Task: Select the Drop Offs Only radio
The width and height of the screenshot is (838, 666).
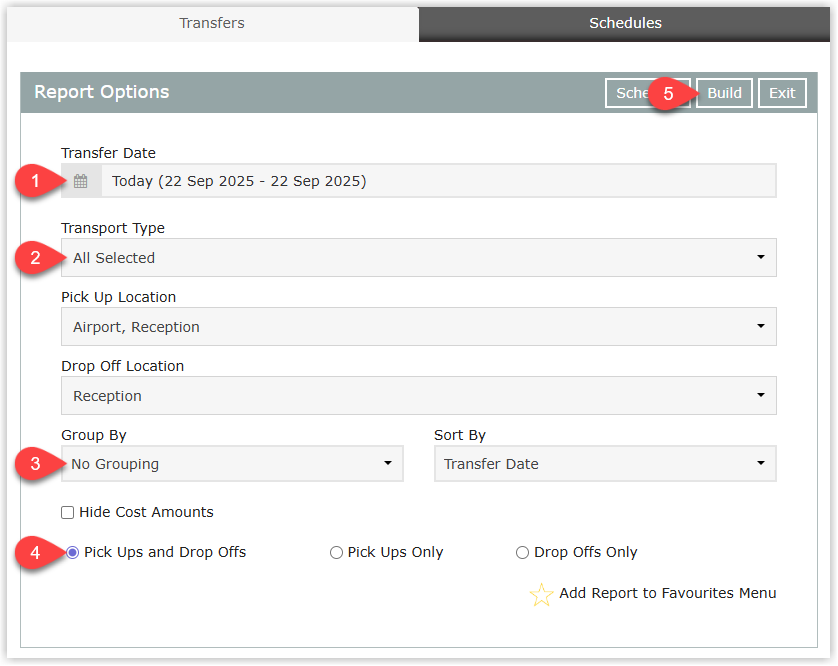Action: pyautogui.click(x=522, y=552)
